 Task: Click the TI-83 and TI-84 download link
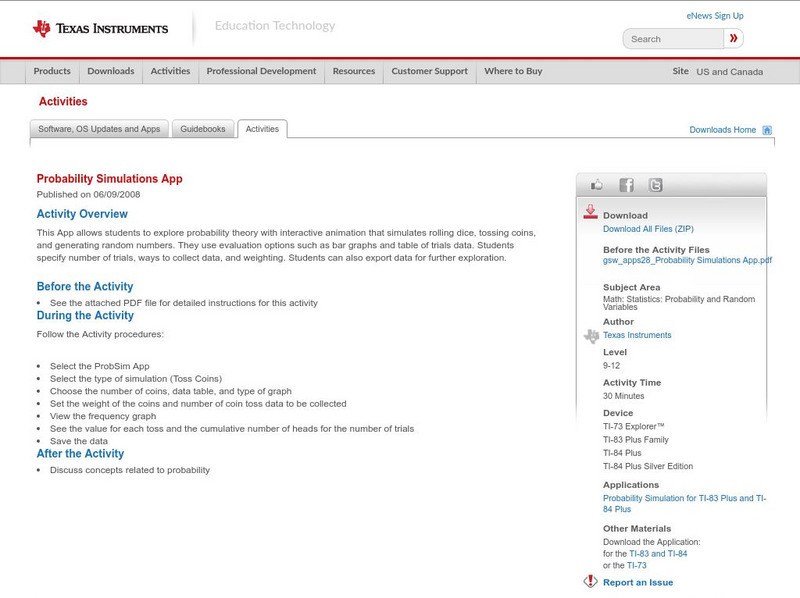pos(658,554)
